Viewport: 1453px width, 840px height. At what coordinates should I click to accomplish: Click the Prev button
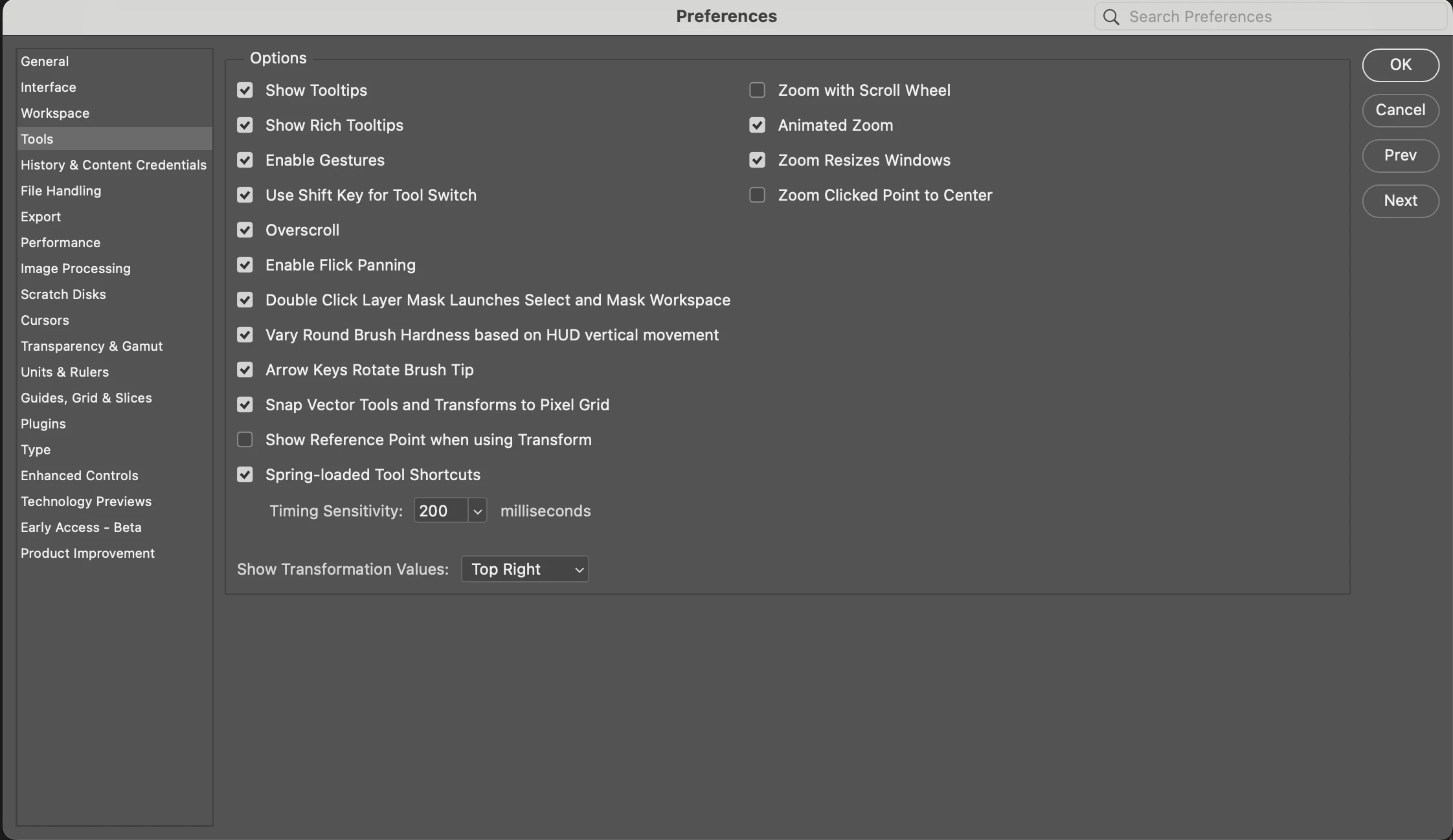(x=1400, y=155)
